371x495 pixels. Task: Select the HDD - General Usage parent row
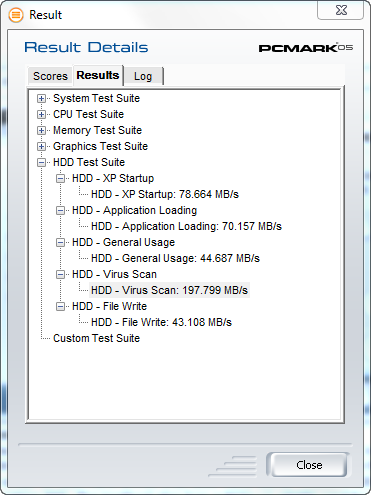(x=123, y=242)
